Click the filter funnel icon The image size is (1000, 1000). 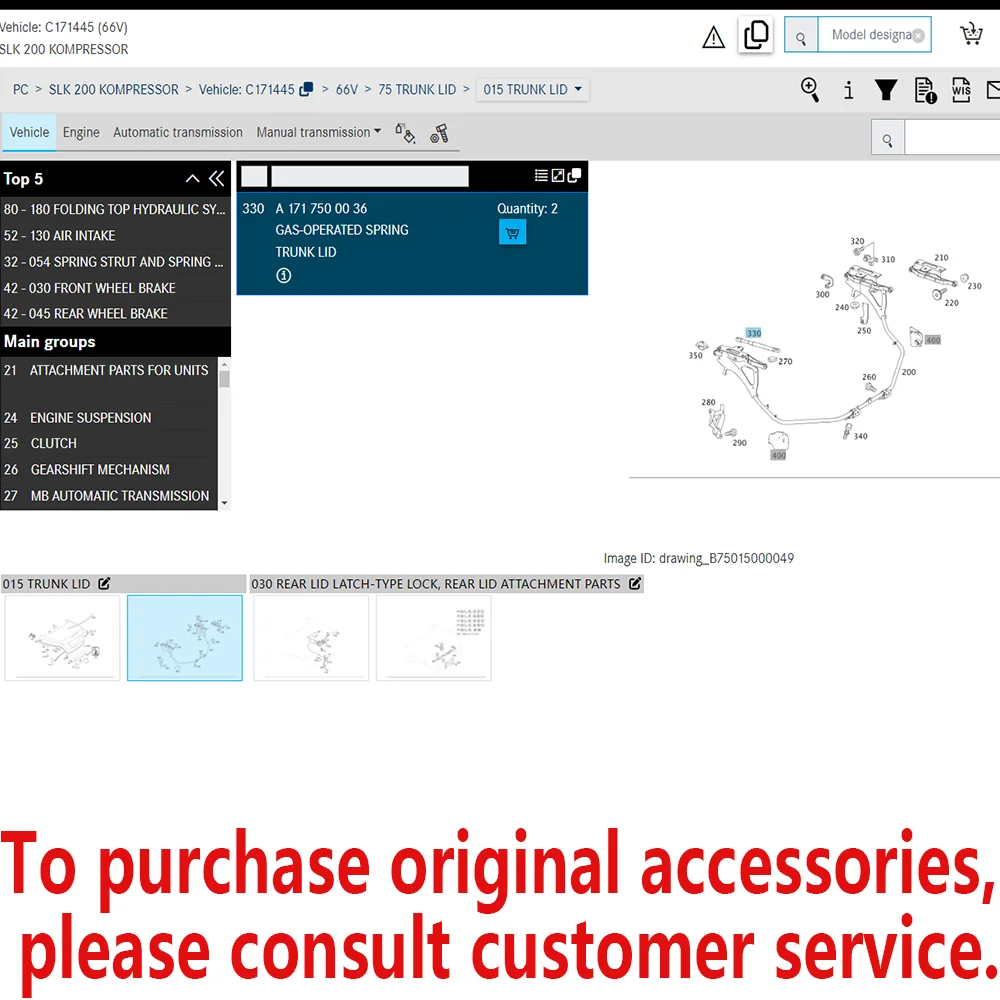(x=885, y=90)
